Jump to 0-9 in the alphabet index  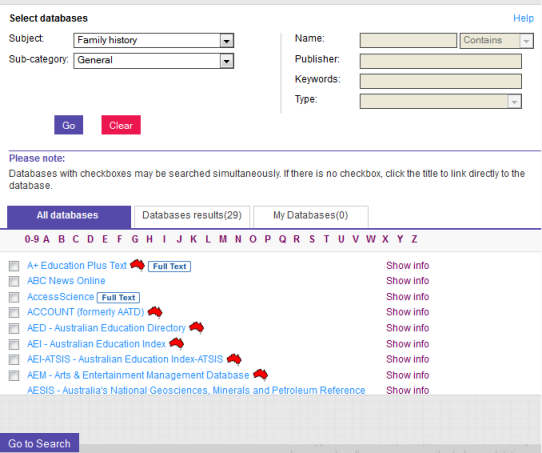tap(32, 239)
